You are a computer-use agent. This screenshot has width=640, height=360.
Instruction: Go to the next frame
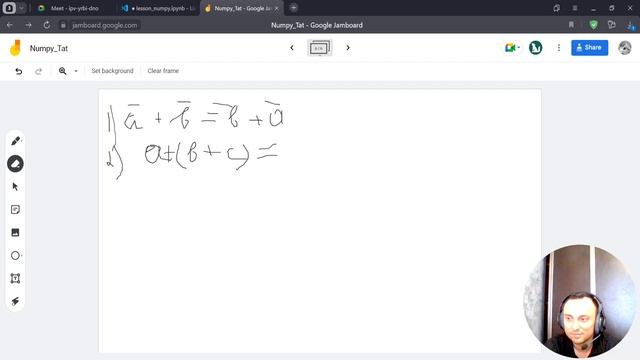click(x=348, y=48)
